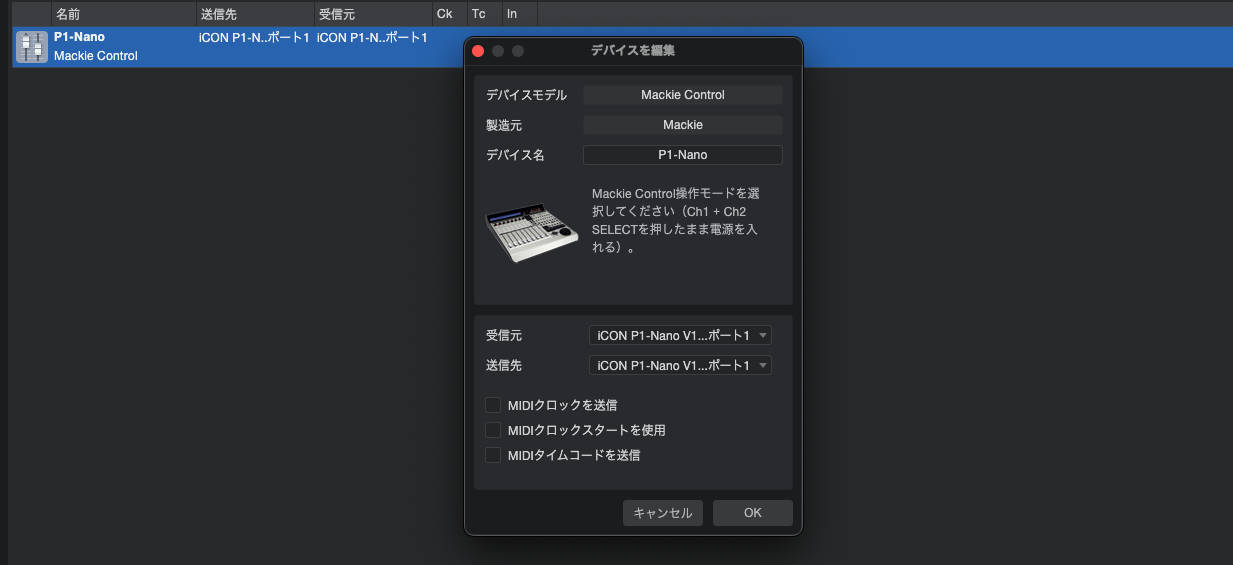Viewport: 1233px width, 565px height.
Task: Click the P1-Nano fader device icon
Action: pyautogui.click(x=32, y=47)
